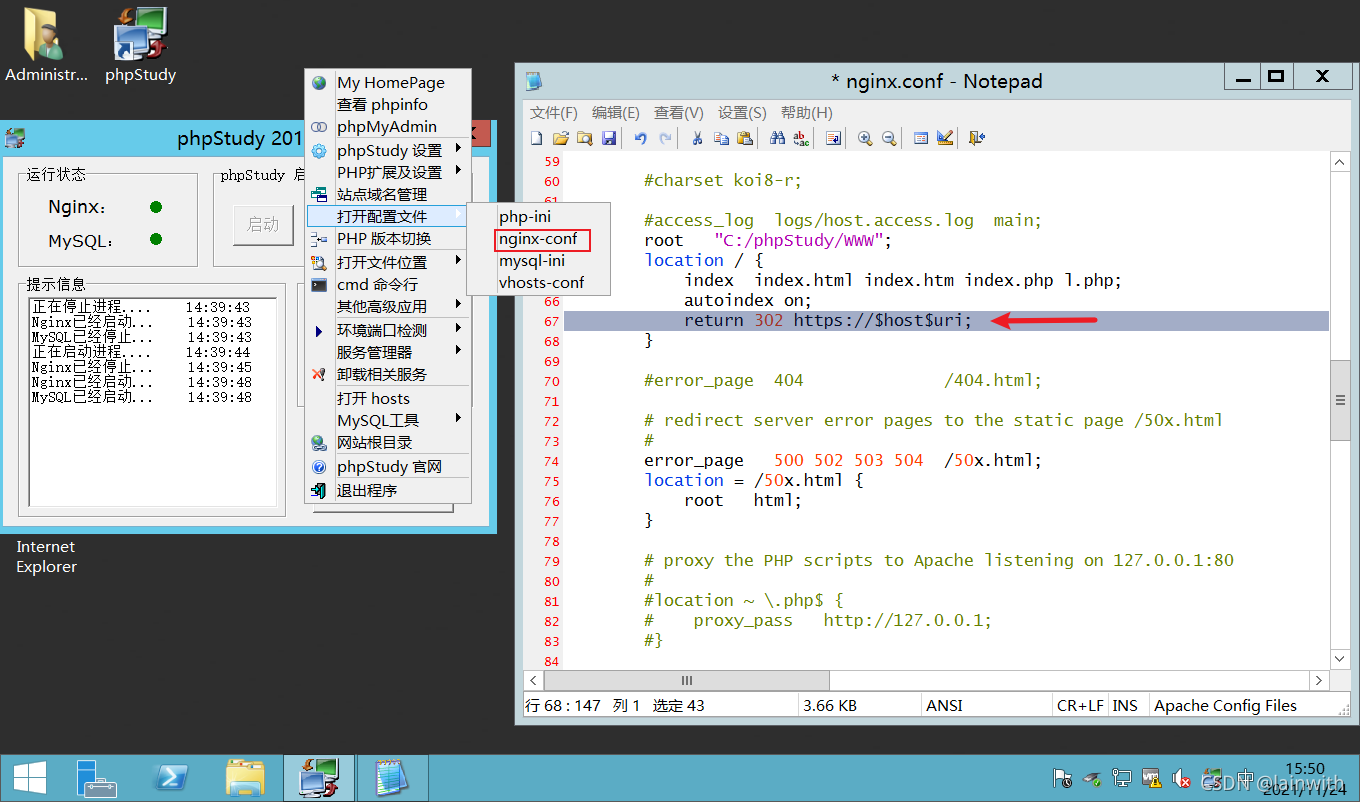
Task: Toggle word wrap toolbar icon
Action: coord(833,138)
